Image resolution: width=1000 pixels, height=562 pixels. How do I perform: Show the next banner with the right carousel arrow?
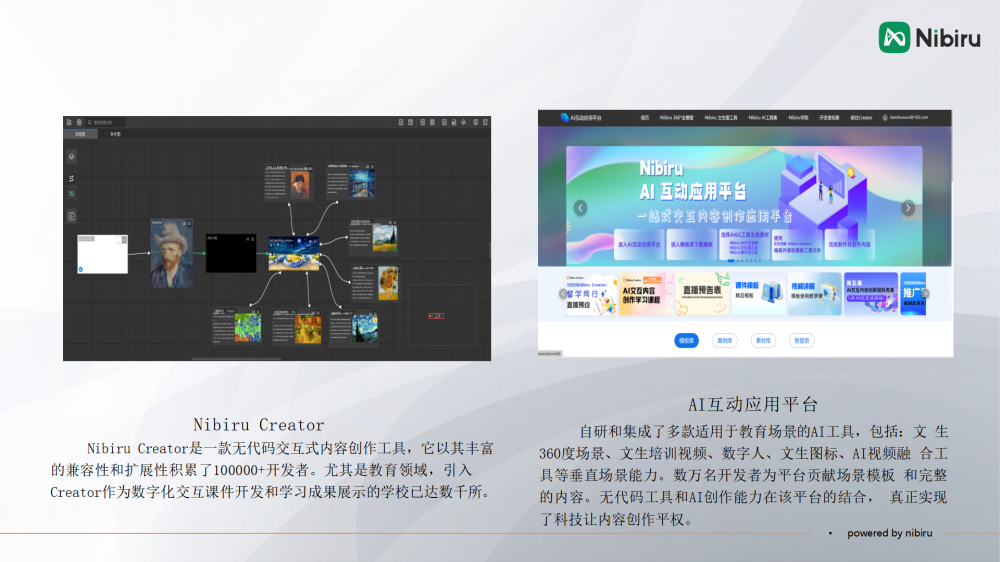pos(908,208)
